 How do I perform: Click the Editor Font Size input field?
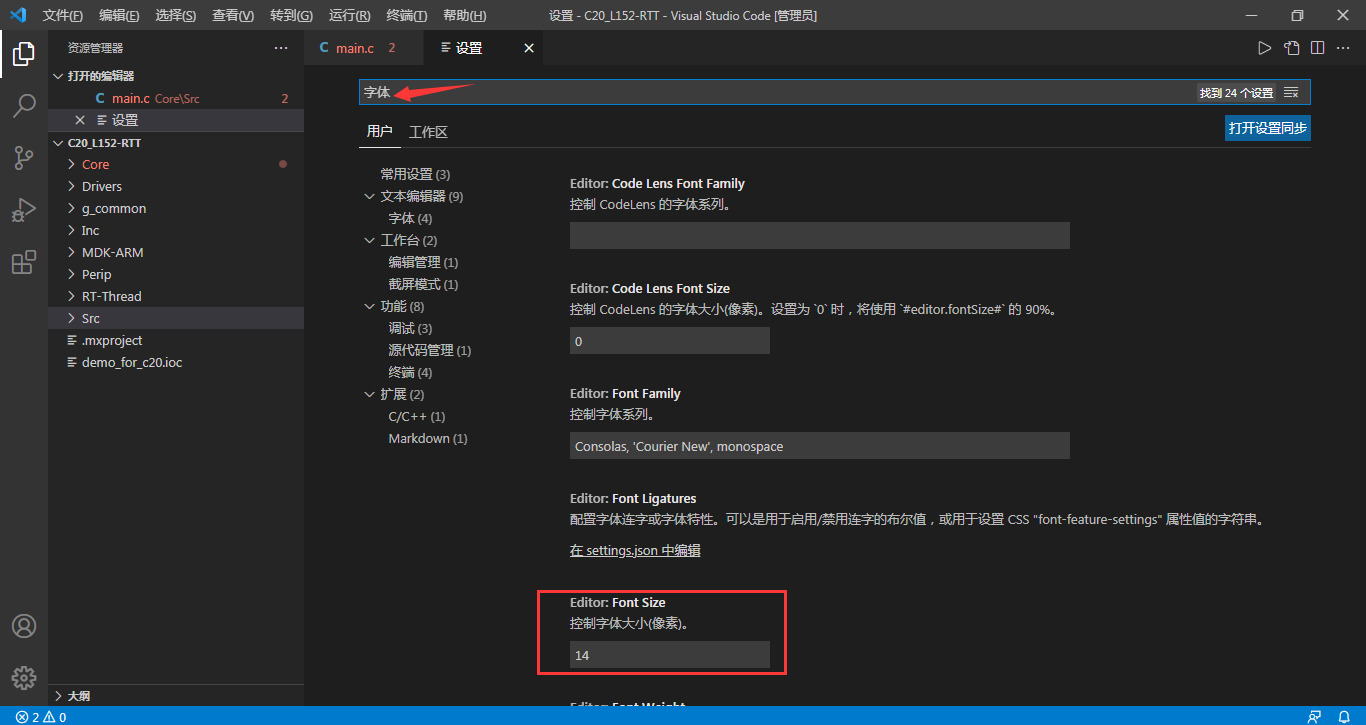[670, 655]
